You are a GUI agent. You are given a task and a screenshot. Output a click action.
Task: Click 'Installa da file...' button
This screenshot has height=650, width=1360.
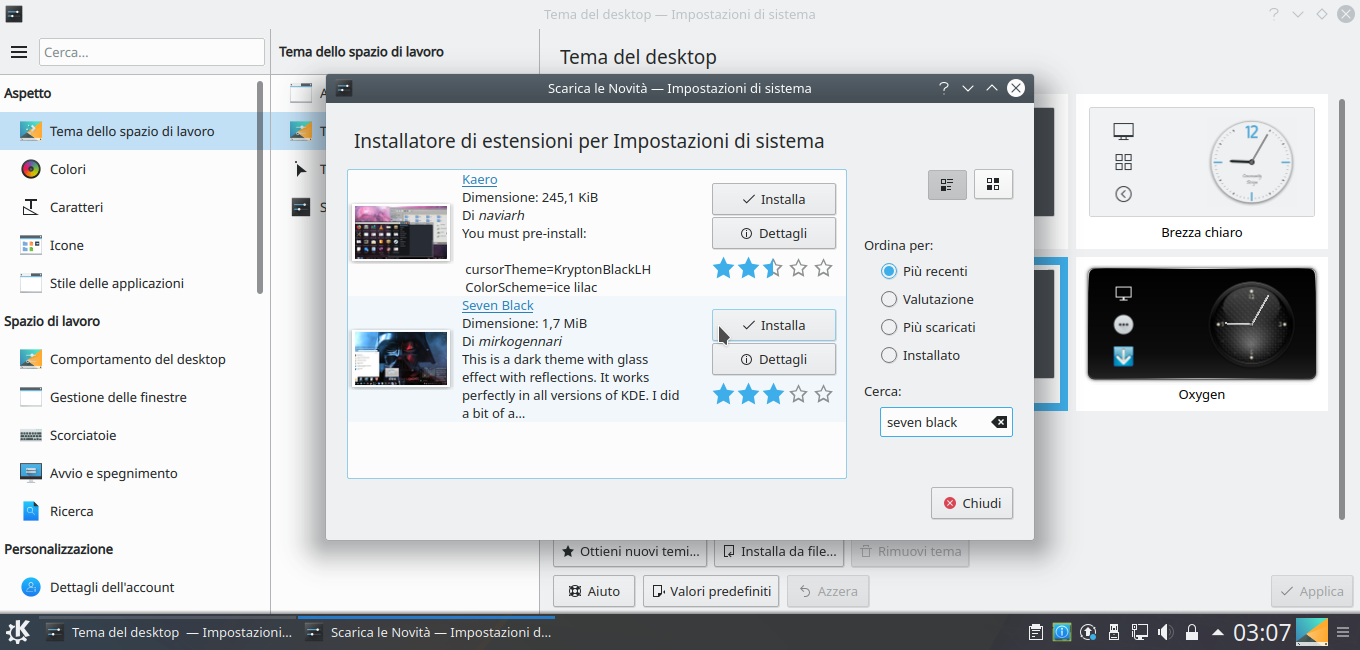tap(779, 551)
